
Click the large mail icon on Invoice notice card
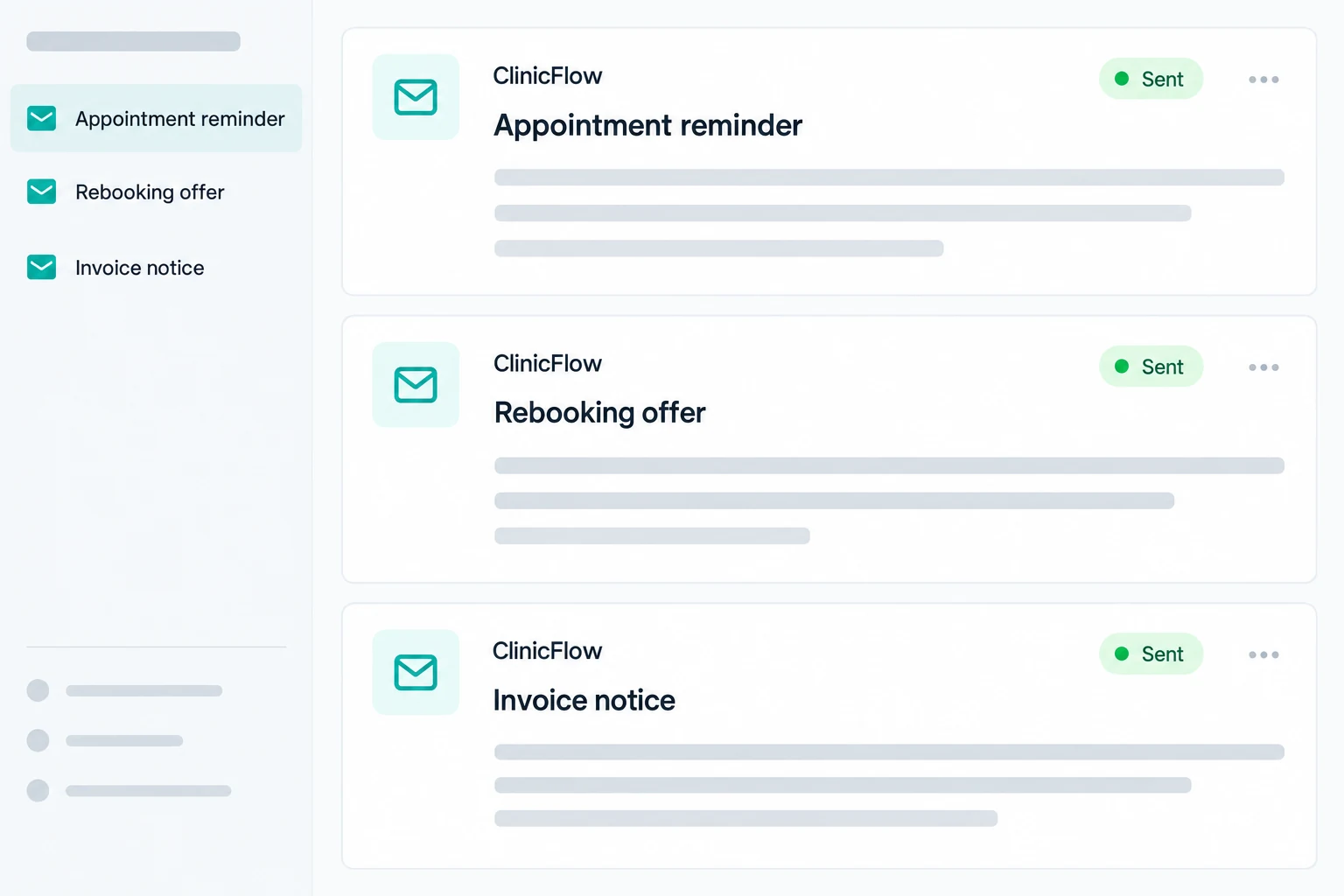[416, 672]
